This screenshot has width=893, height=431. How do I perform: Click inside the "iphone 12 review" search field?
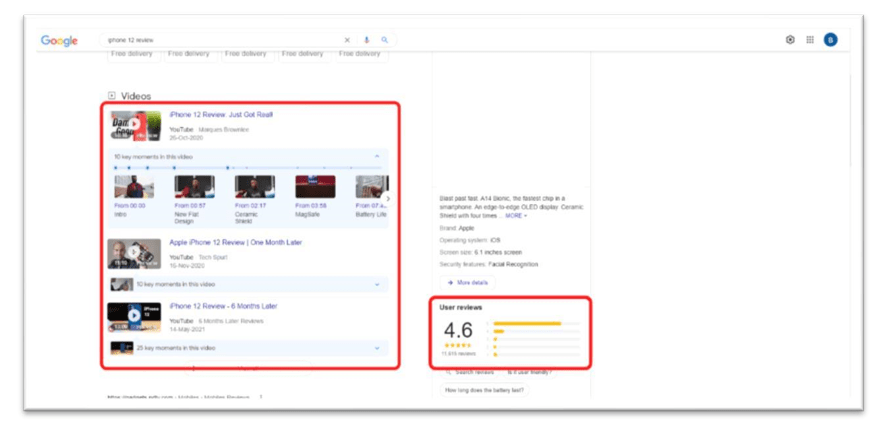tap(222, 40)
